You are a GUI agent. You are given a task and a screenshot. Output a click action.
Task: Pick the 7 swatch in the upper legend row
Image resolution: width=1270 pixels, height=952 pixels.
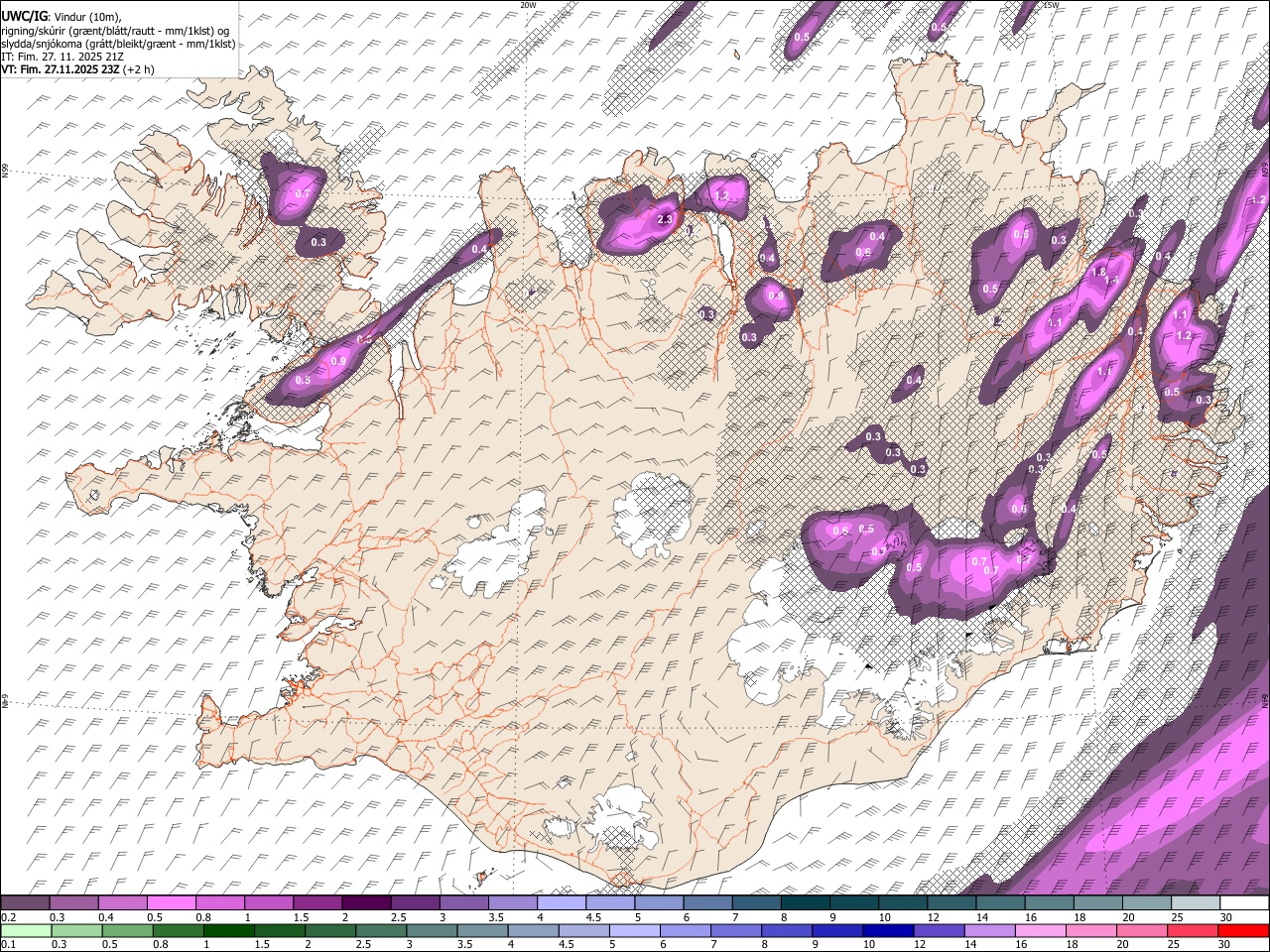click(x=757, y=903)
